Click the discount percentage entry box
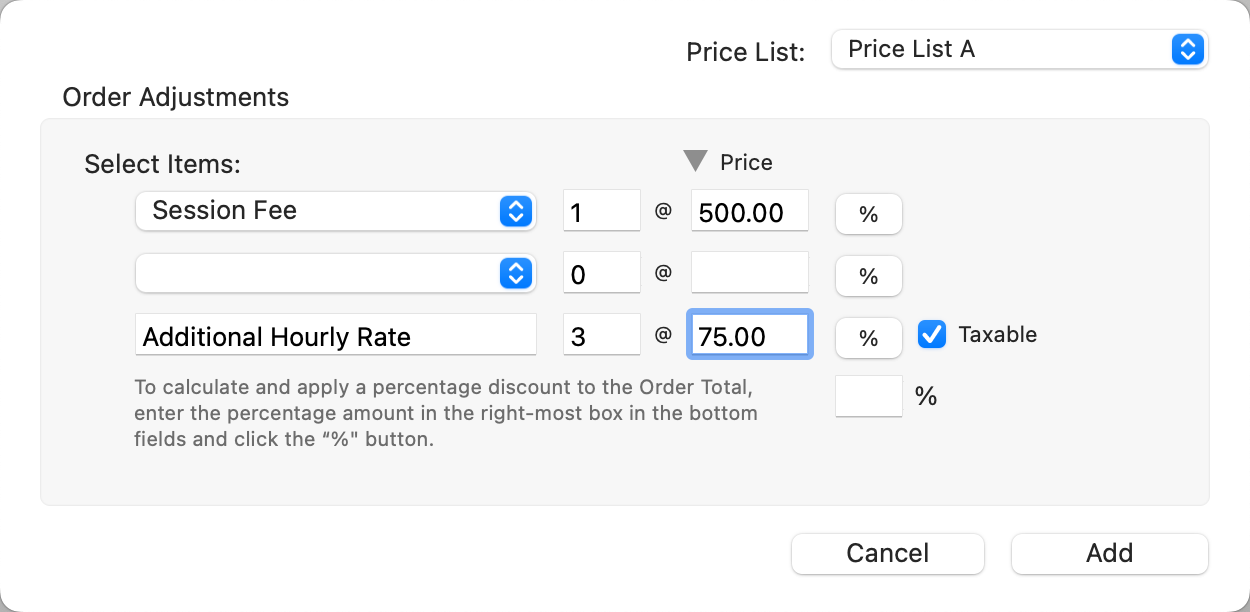This screenshot has width=1250, height=612. [868, 396]
